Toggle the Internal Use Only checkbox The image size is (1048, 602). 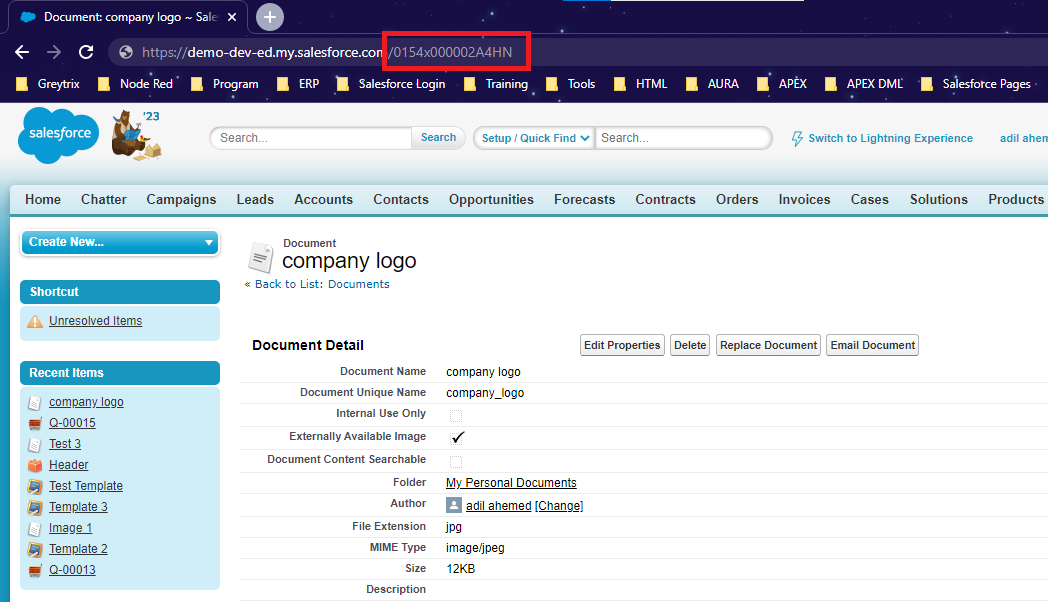[456, 416]
